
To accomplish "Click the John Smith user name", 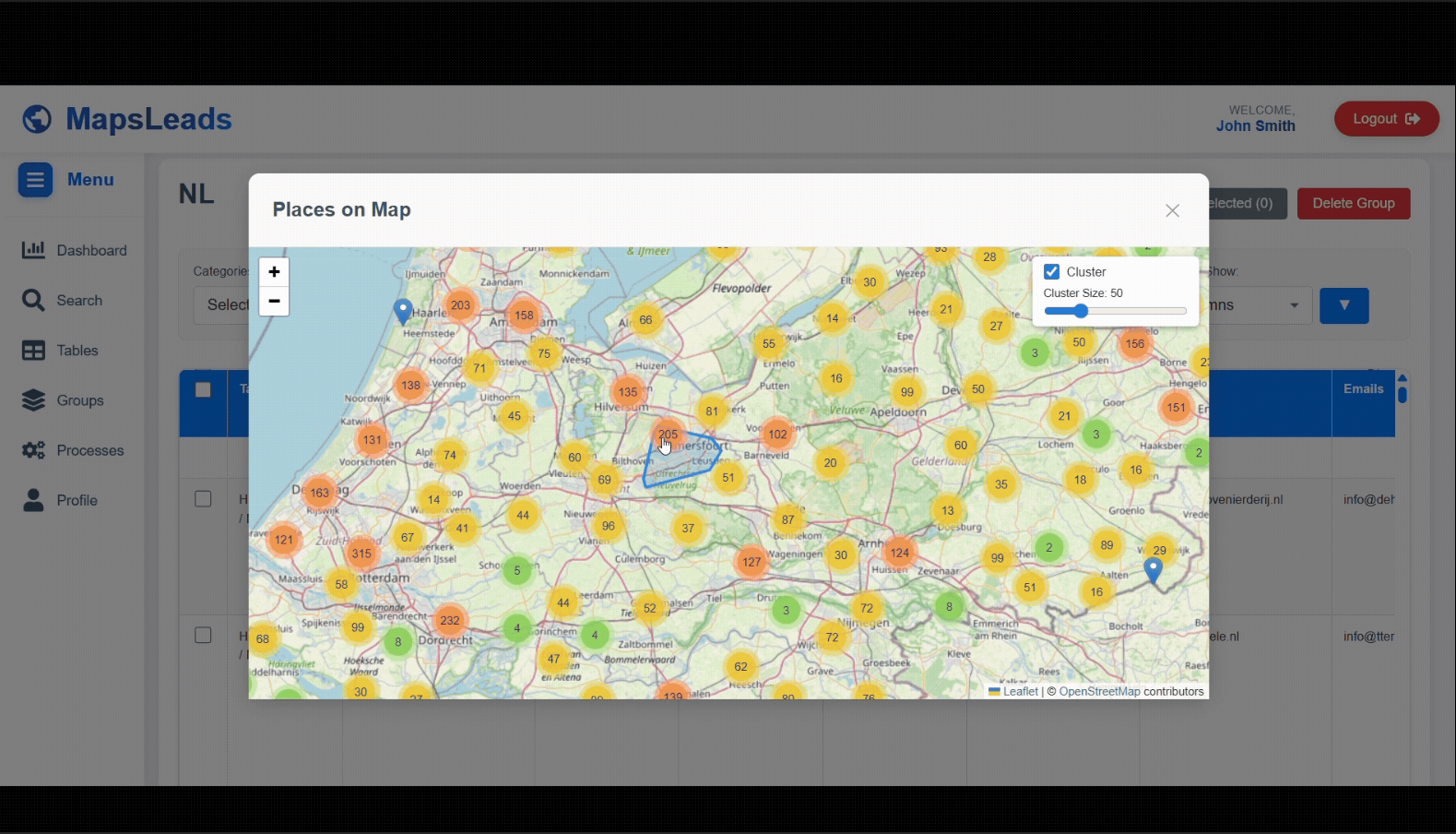I will (x=1255, y=126).
